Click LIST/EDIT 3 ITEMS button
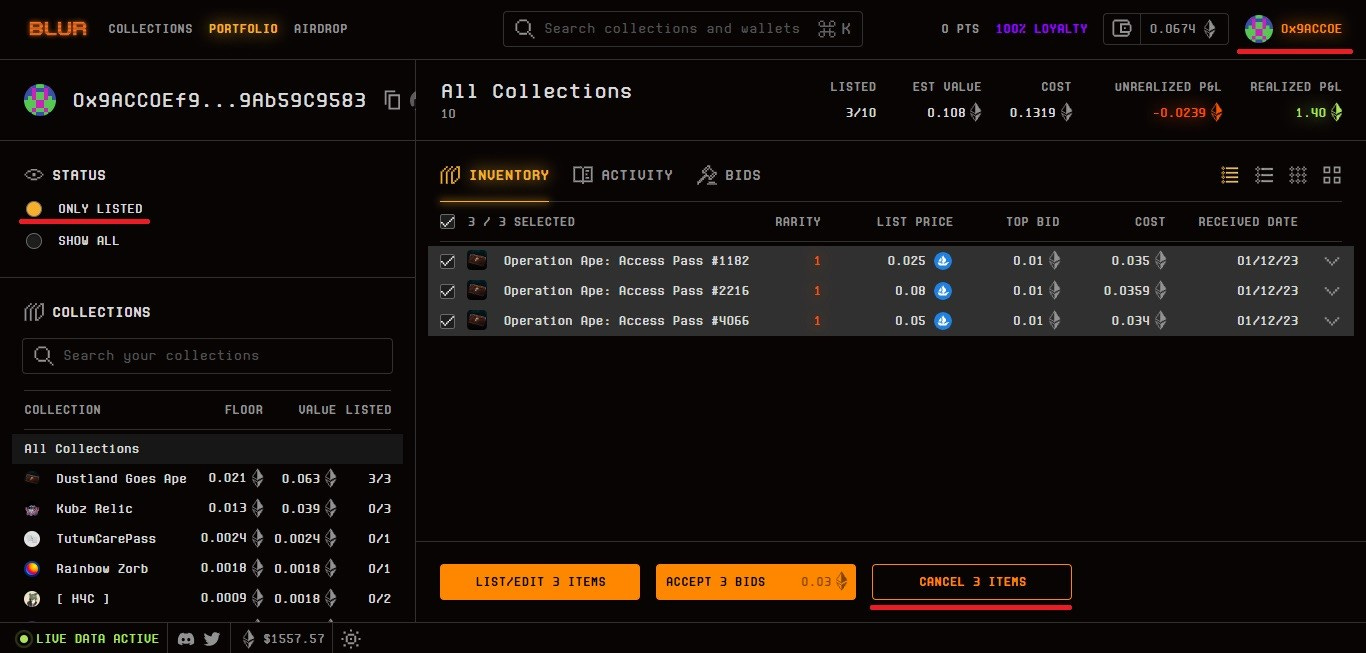Screen dimensions: 1366x653 tap(540, 582)
